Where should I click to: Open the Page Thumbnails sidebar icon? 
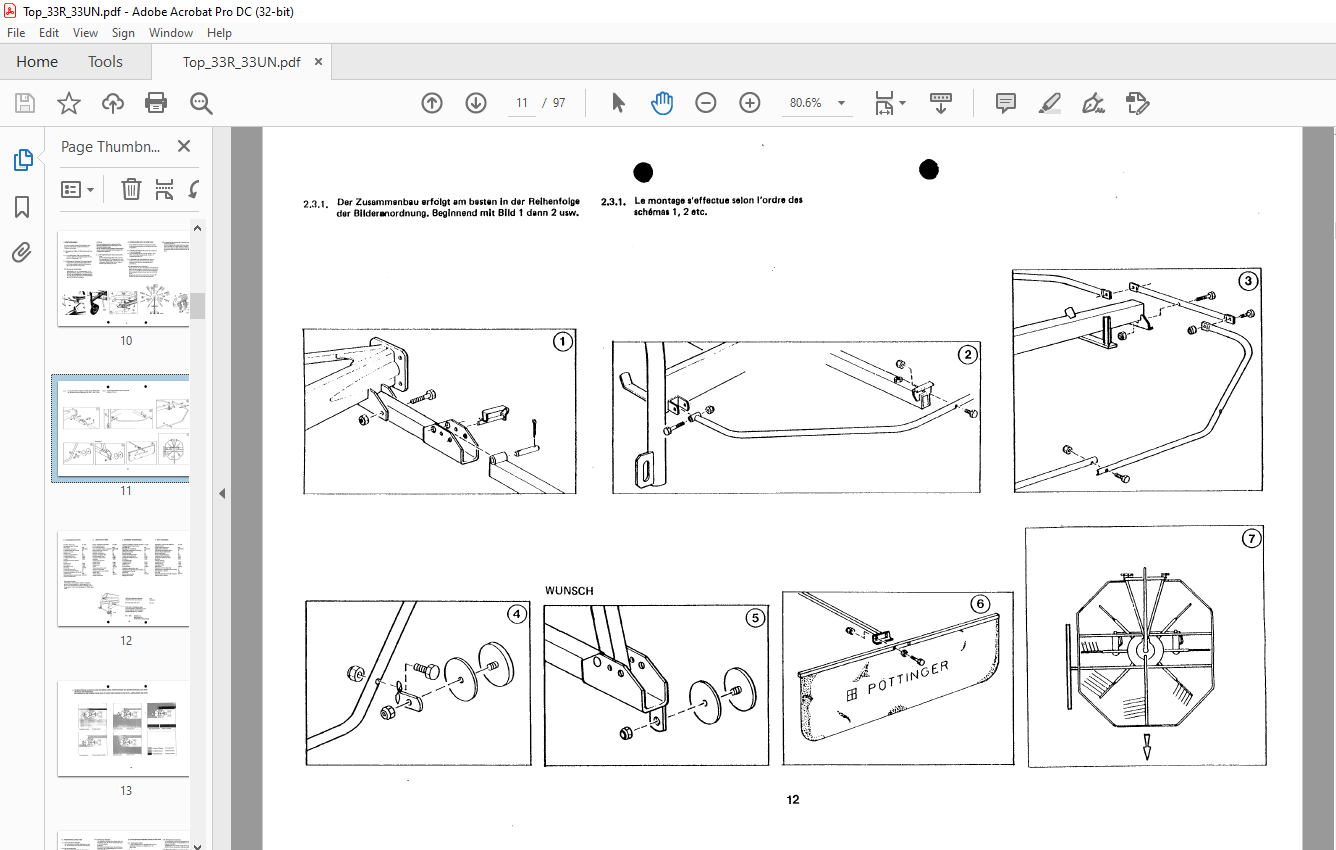click(22, 160)
